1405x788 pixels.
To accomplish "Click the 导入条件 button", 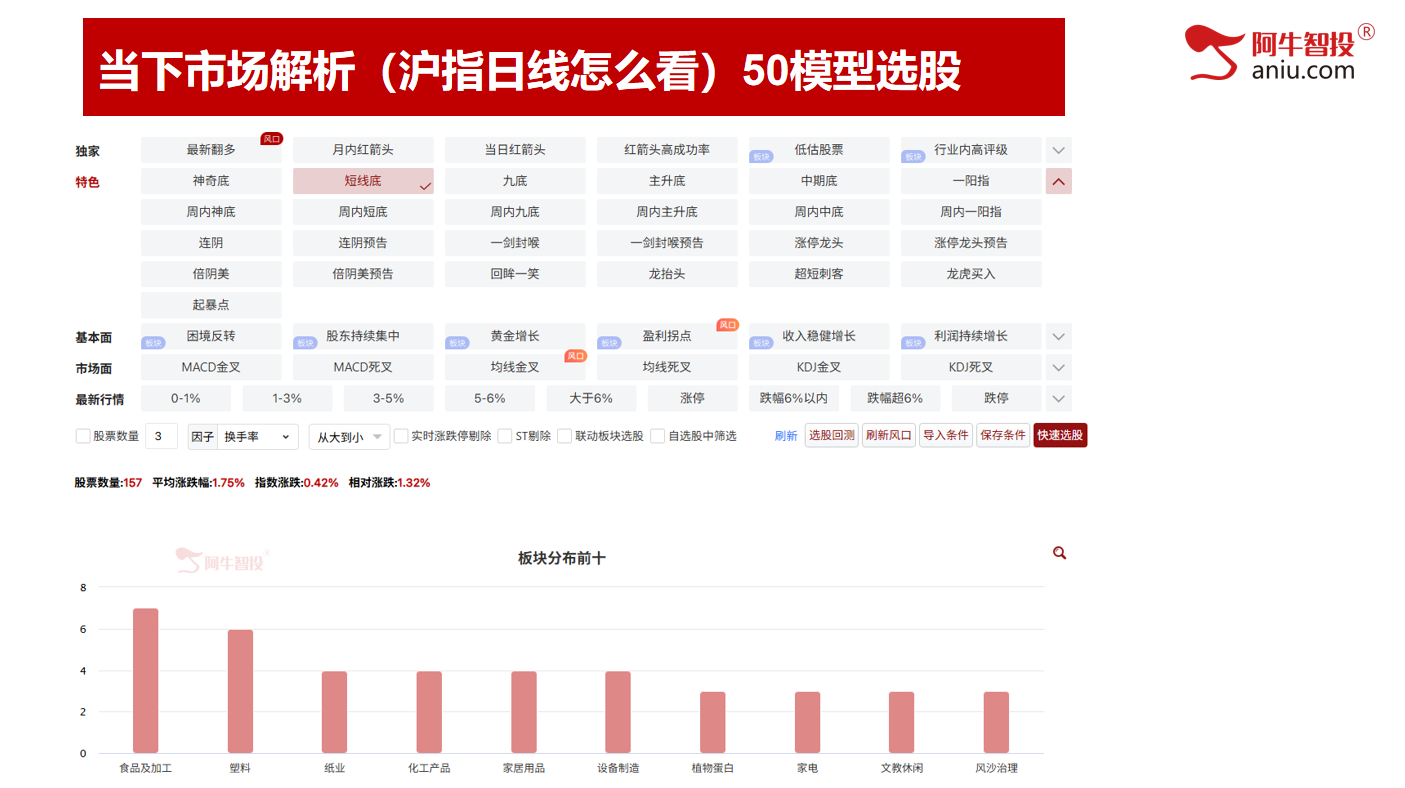I will tap(946, 435).
